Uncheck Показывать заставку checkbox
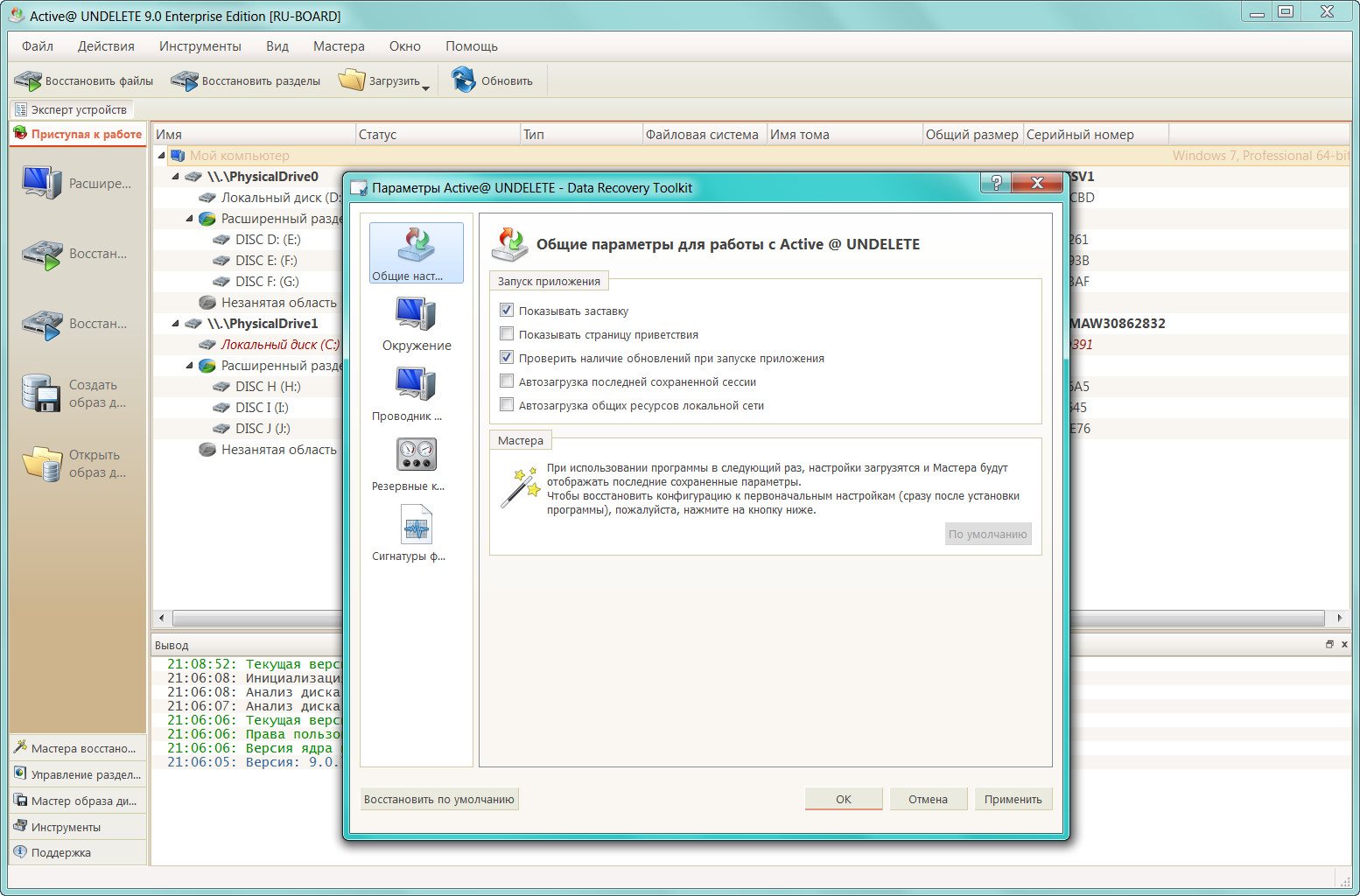 (506, 310)
